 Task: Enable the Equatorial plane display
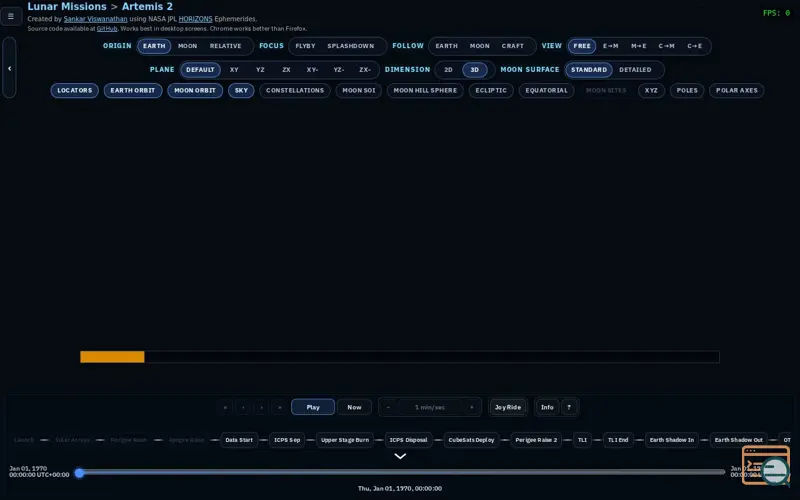[x=546, y=90]
